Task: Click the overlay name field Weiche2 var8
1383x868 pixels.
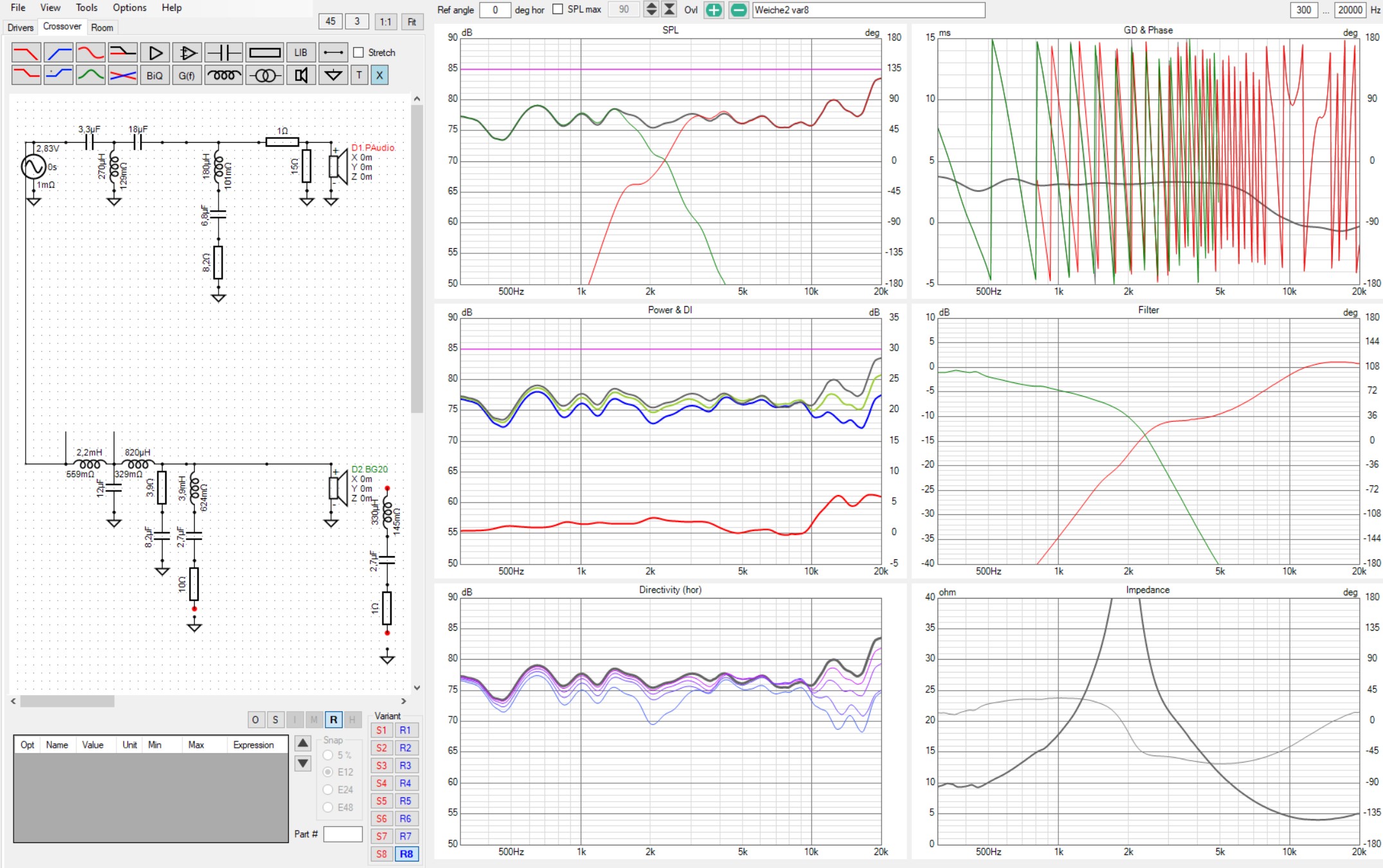Action: point(868,10)
